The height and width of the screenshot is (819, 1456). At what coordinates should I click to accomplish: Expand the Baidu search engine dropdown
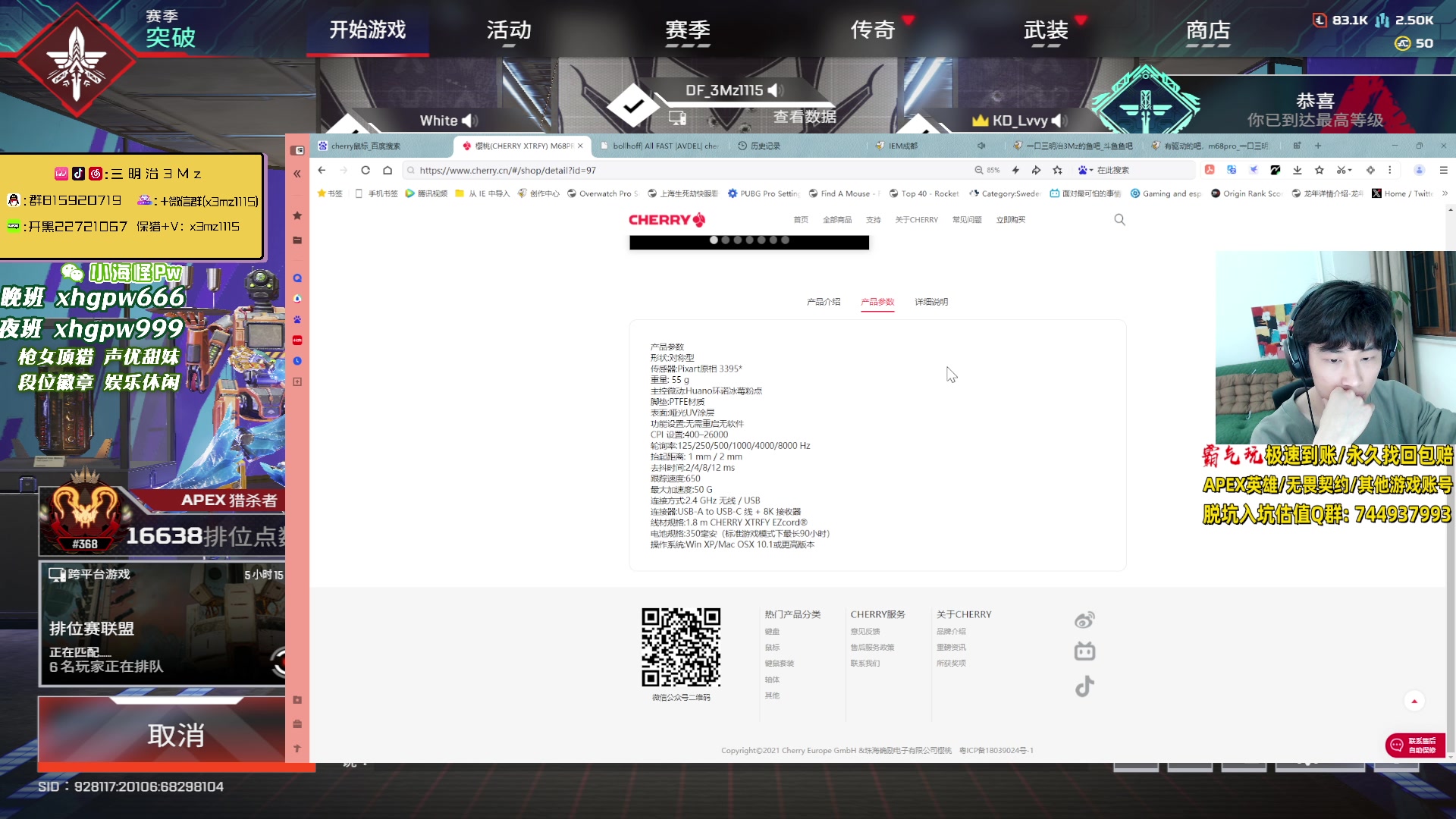click(x=1086, y=170)
